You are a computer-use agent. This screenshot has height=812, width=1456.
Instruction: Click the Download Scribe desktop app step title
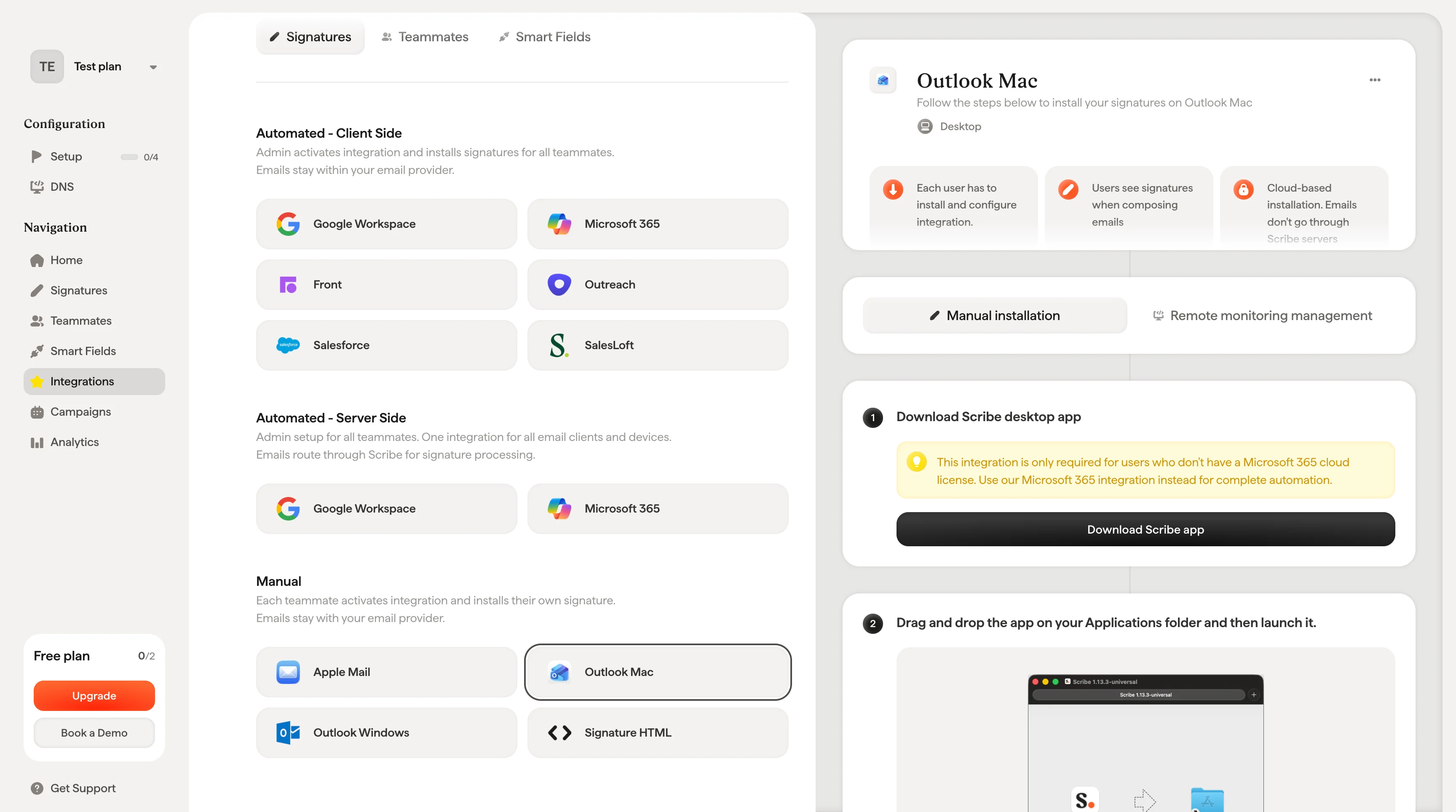tap(988, 417)
